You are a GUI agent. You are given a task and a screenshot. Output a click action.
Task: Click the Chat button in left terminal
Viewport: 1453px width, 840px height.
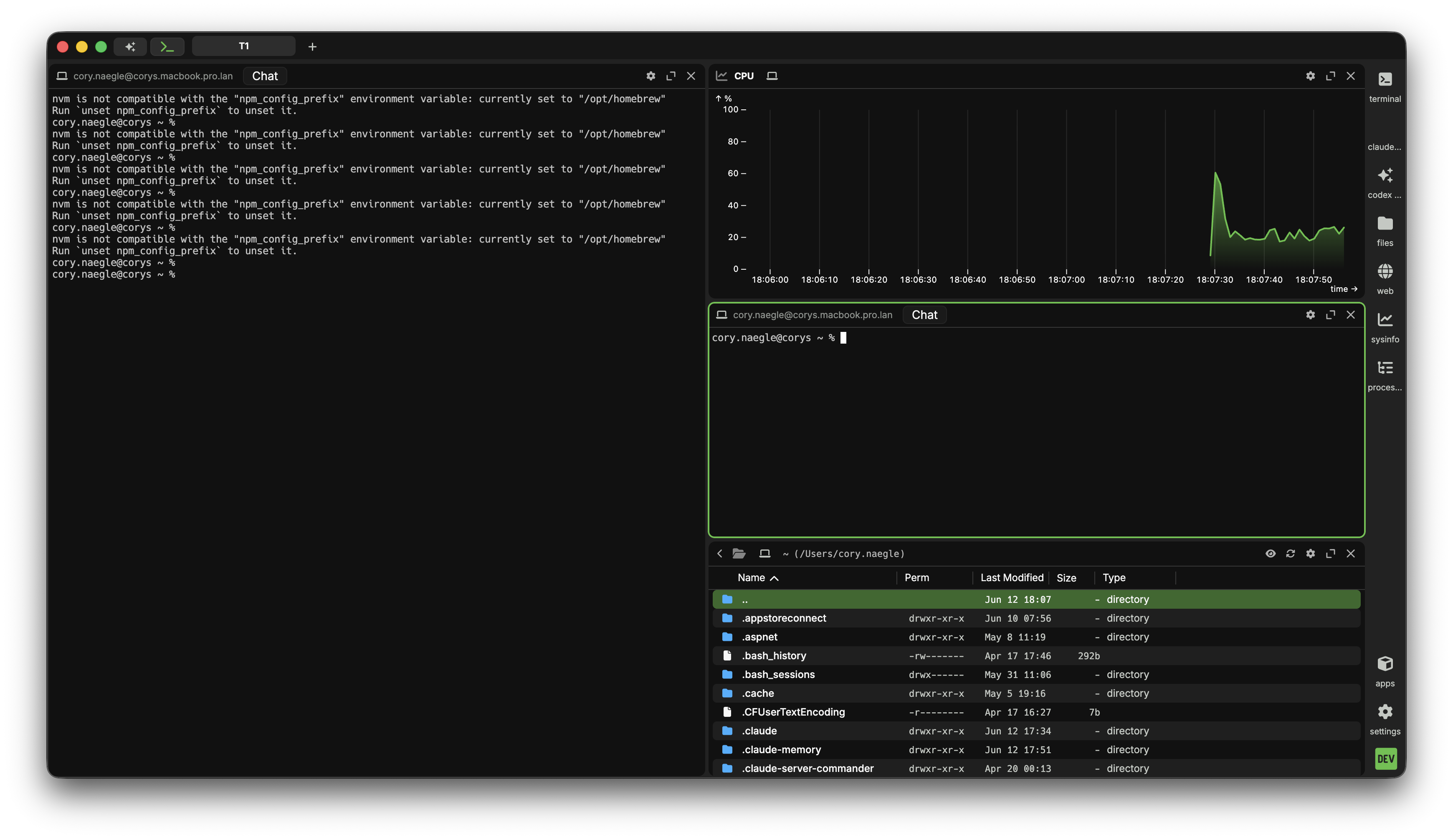click(x=265, y=76)
